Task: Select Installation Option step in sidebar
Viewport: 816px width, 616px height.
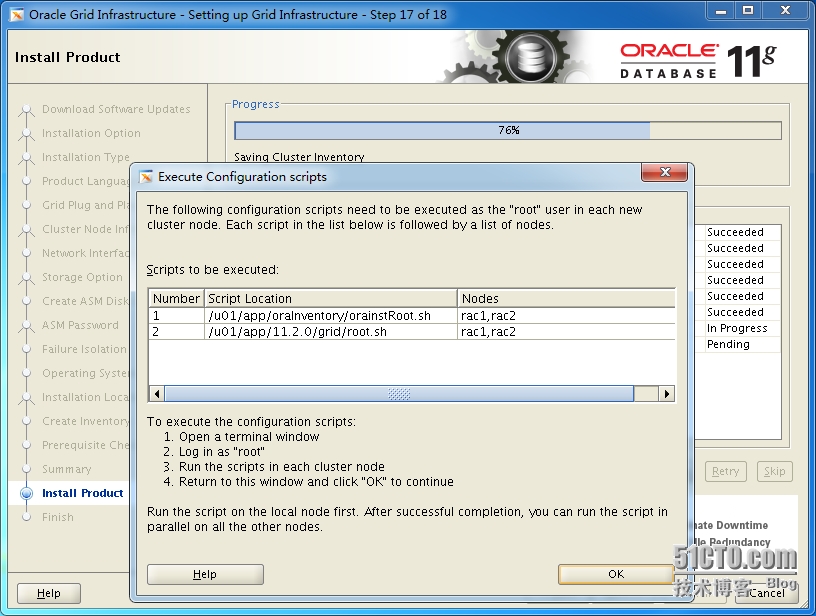Action: (x=91, y=133)
